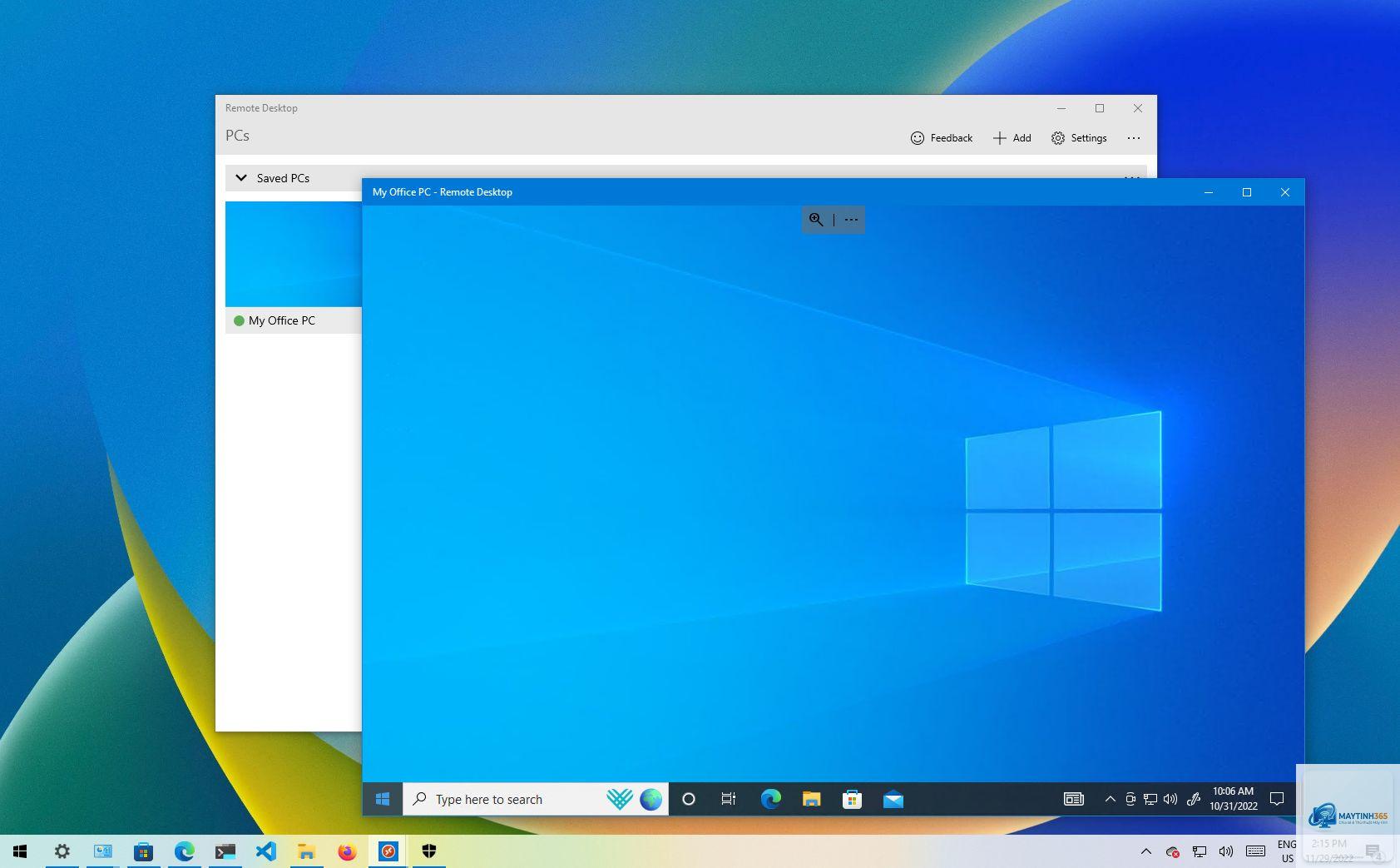The width and height of the screenshot is (1400, 868).
Task: Switch input language ENG US in host tray
Action: coord(1287,851)
